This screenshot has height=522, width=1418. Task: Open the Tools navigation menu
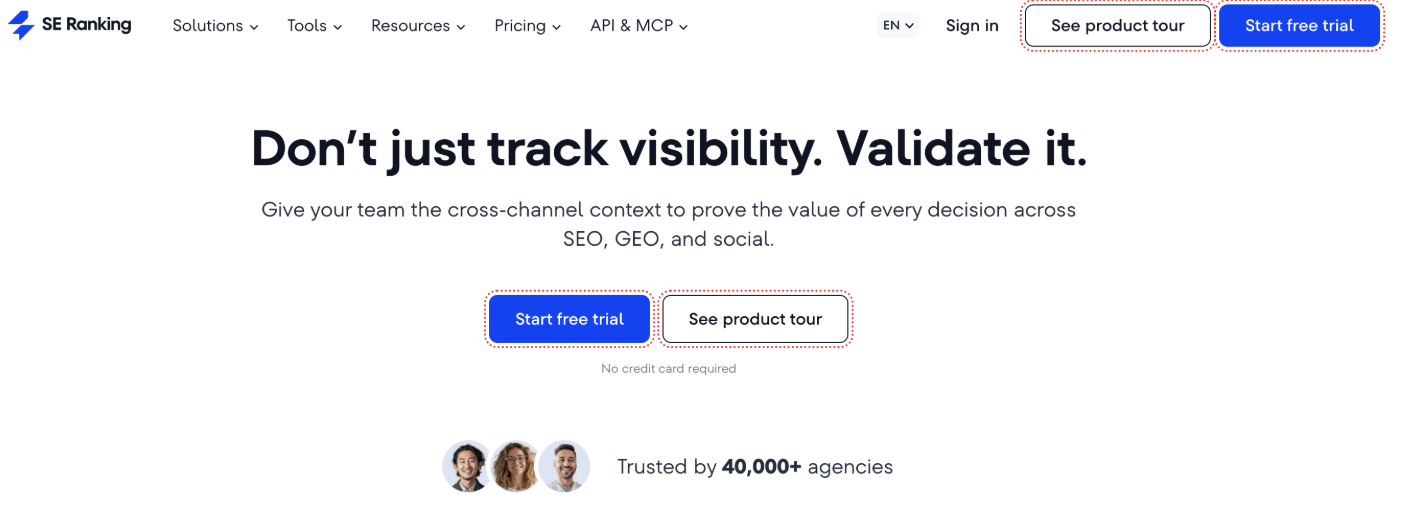pos(315,26)
